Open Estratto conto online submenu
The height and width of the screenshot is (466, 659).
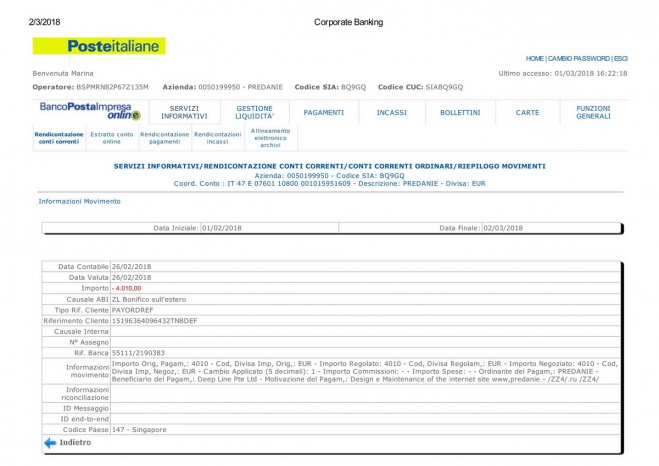coord(112,138)
